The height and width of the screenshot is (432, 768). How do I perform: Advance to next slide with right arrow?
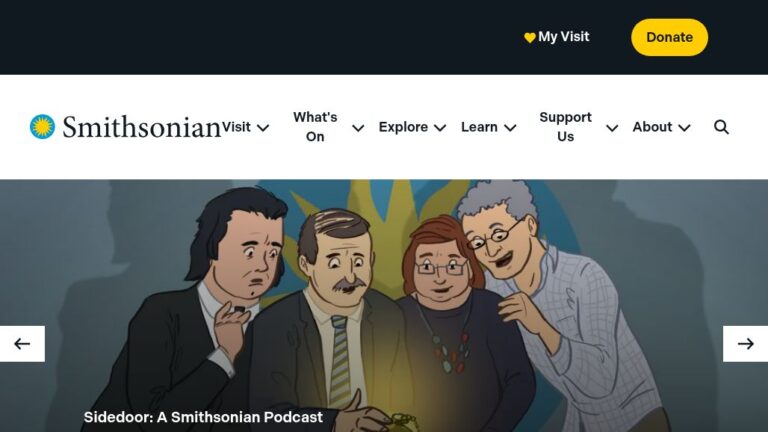pyautogui.click(x=745, y=344)
